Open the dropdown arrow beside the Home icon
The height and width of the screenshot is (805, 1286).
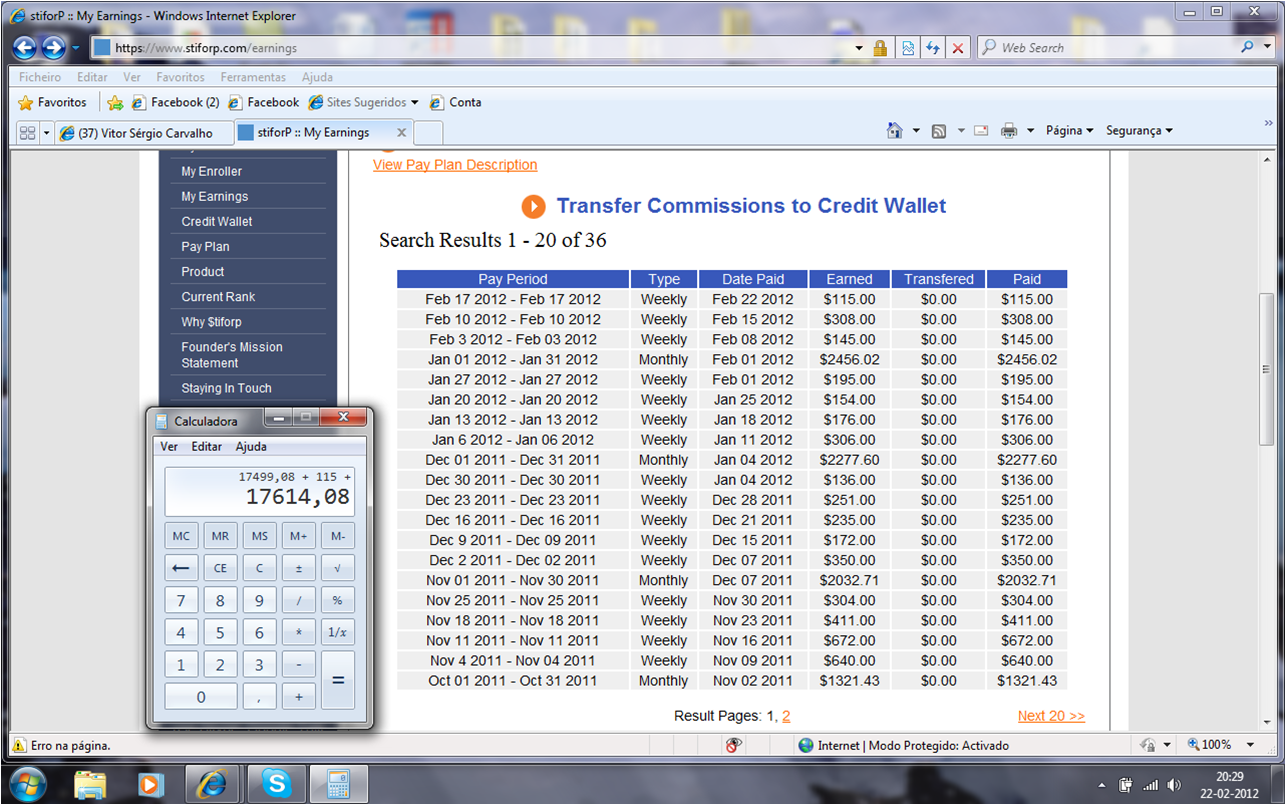click(x=916, y=131)
